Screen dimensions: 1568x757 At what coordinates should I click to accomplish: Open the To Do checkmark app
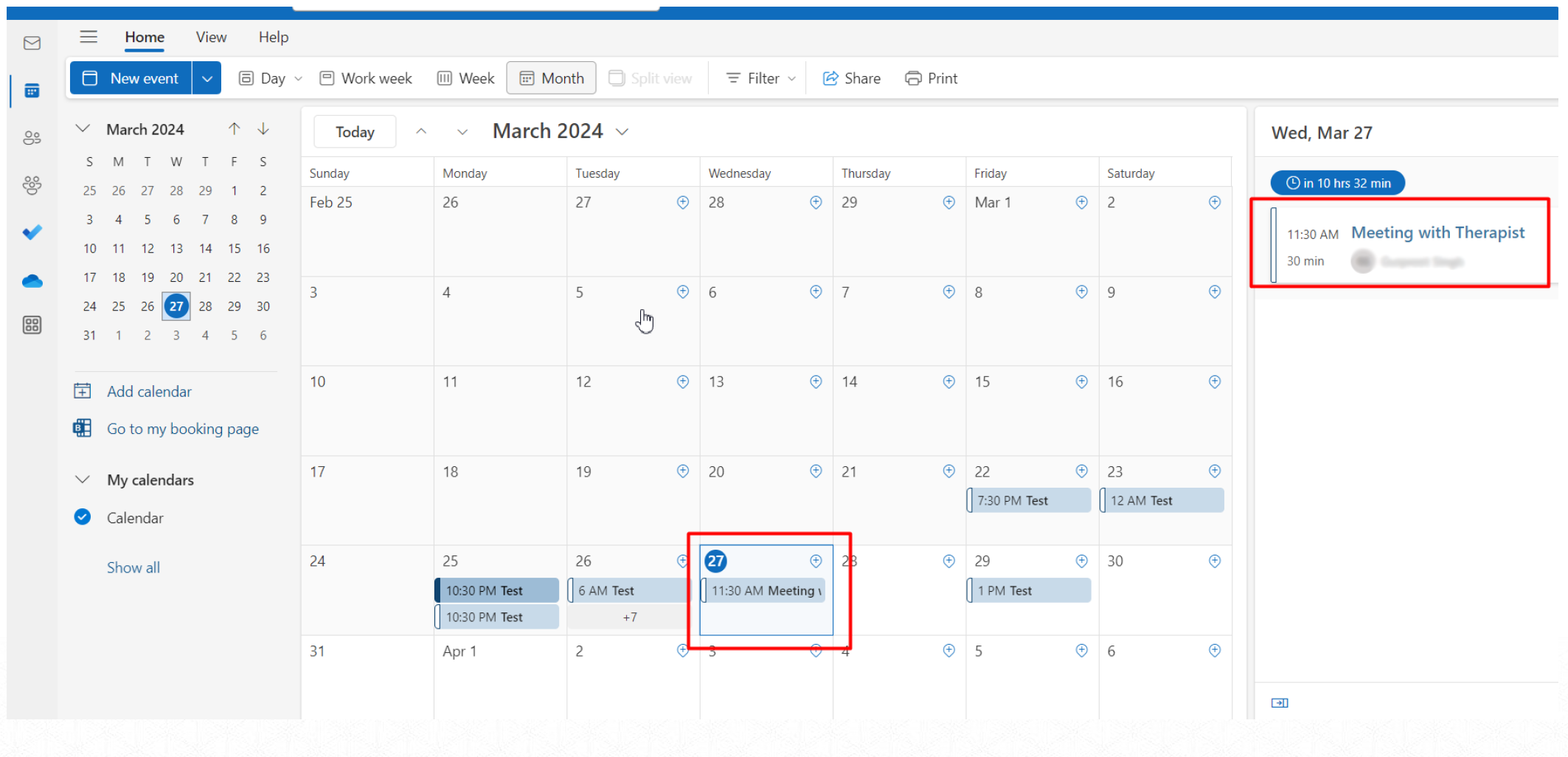click(32, 232)
